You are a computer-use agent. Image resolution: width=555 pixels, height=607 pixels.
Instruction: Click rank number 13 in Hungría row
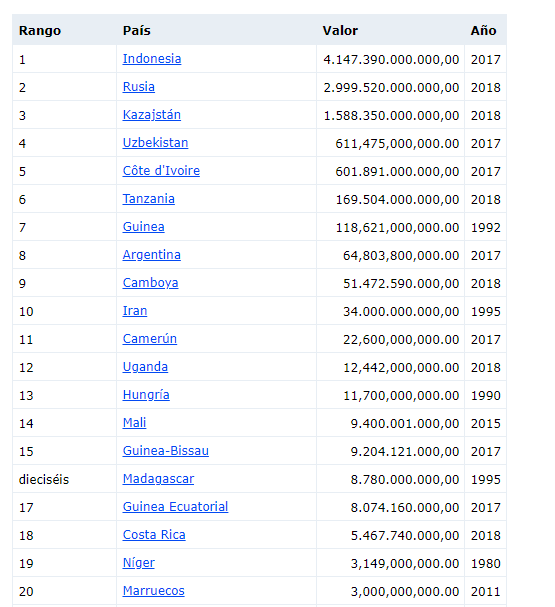(x=26, y=396)
